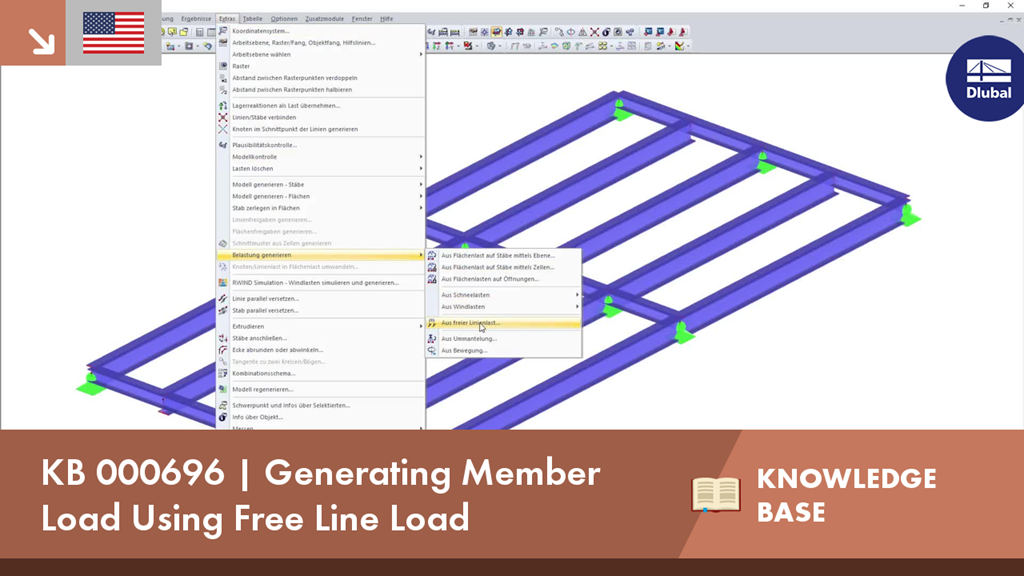Click the RWIND Simulation icon
The image size is (1024, 576).
223,283
